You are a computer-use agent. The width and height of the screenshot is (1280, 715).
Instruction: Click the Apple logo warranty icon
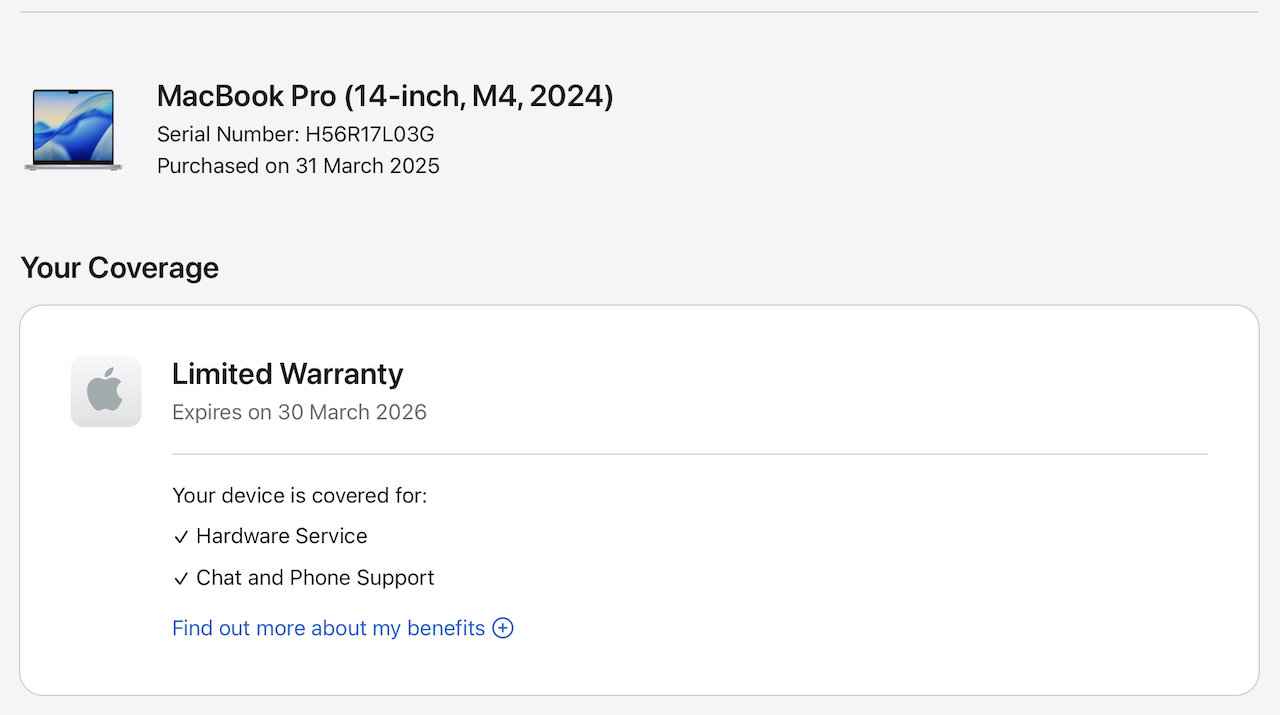[x=106, y=391]
